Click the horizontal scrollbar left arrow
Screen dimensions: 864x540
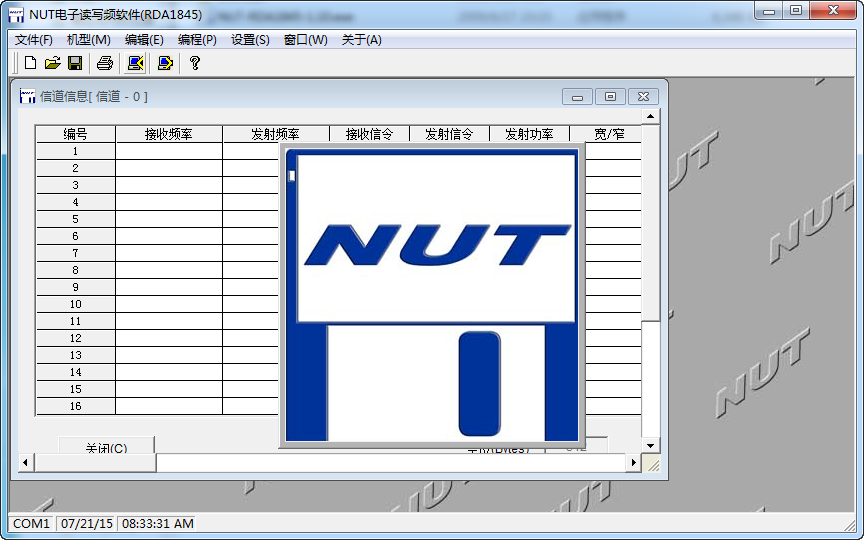[x=25, y=463]
